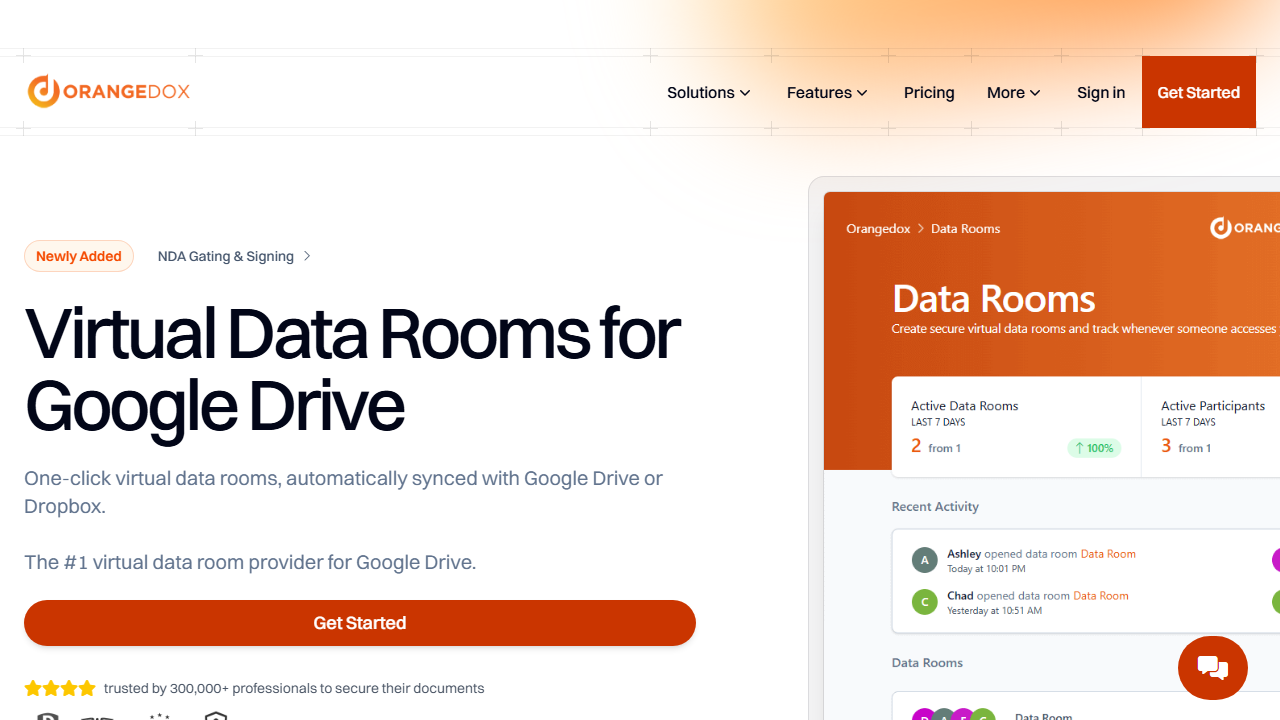The width and height of the screenshot is (1280, 720).
Task: Click the 'Virtual Data Rooms for Google Drive' heading
Action: [352, 369]
